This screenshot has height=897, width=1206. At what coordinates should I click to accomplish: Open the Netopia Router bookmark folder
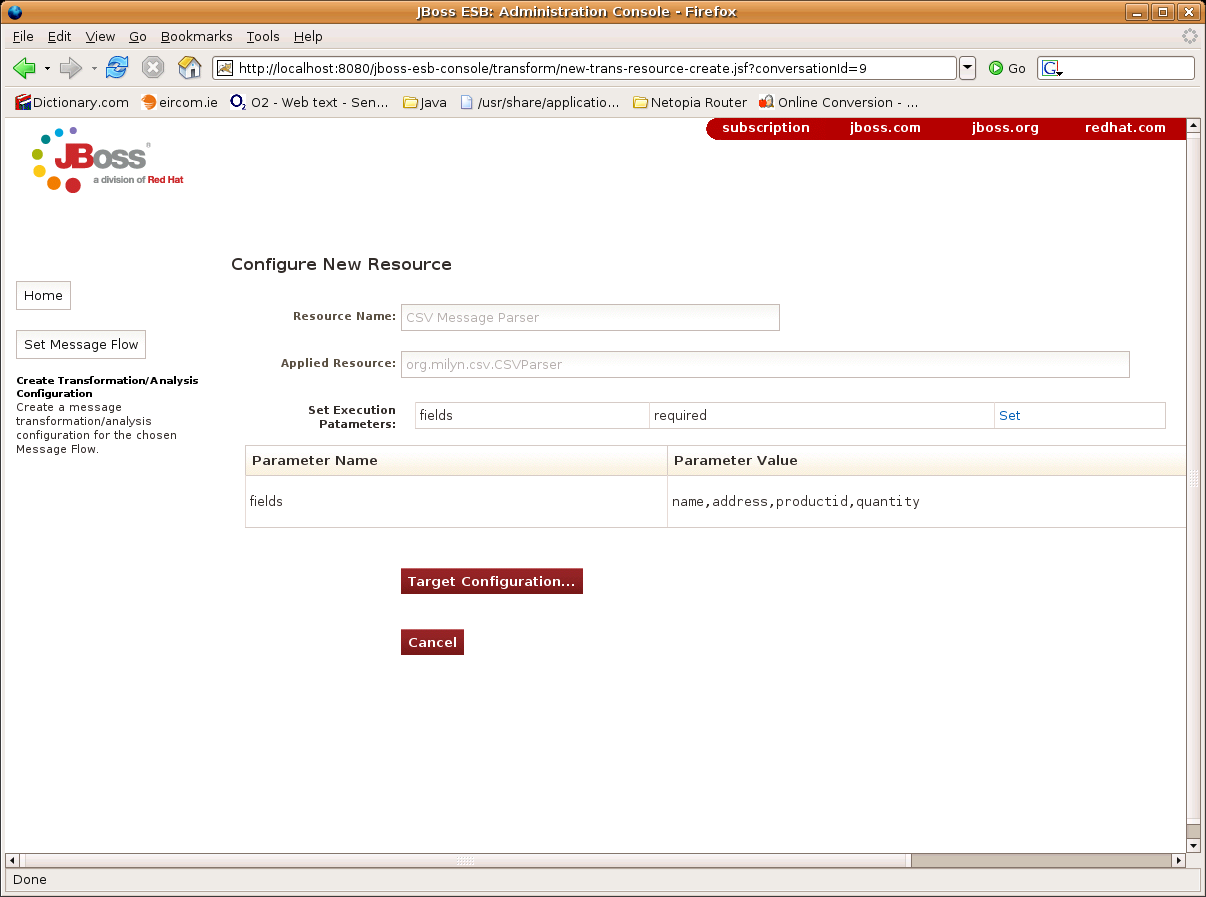(689, 102)
